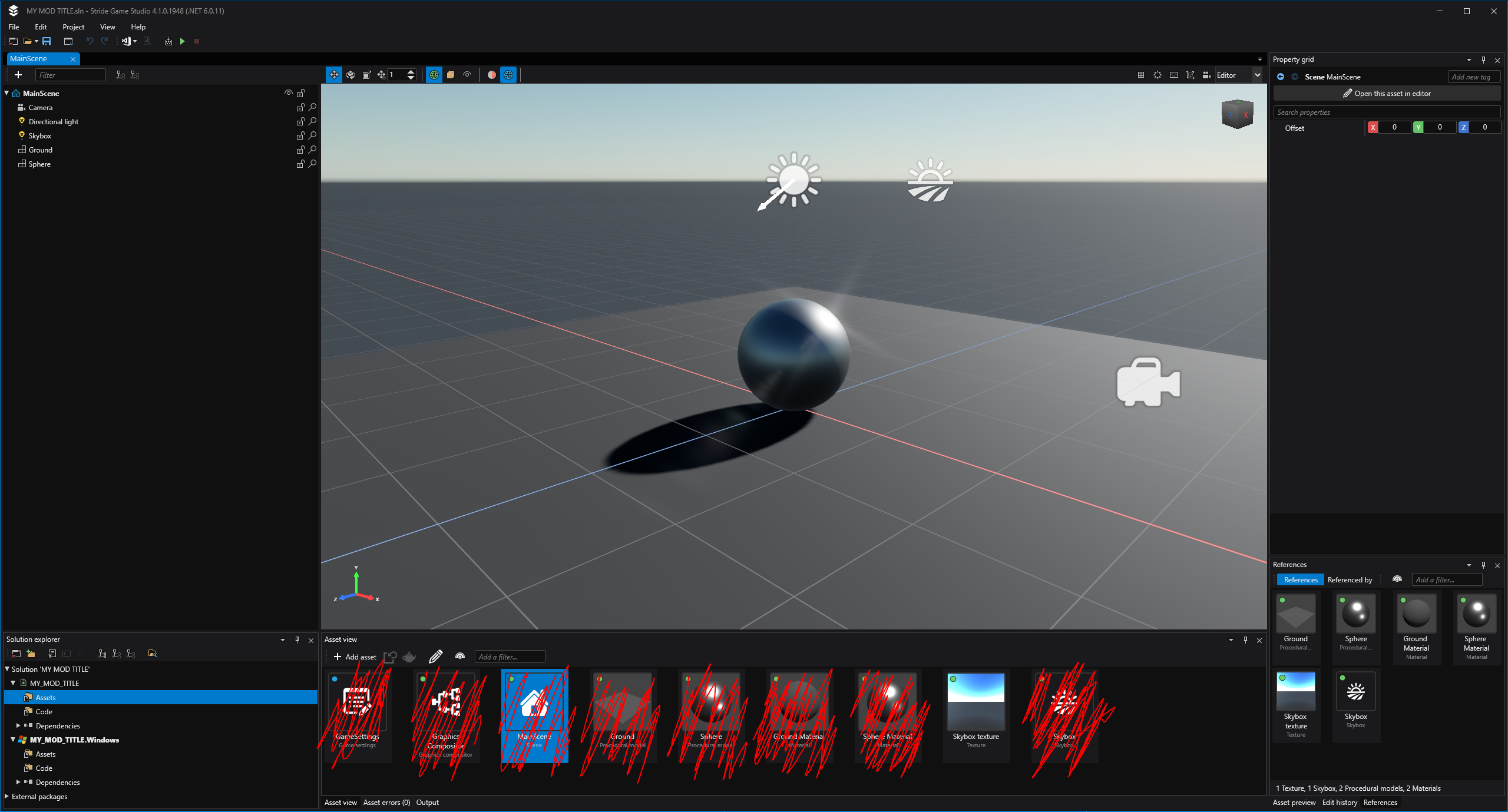Screen dimensions: 1508x812
Task: Collapse the Solution 'MY MOD TITLE' node
Action: [x=7, y=669]
